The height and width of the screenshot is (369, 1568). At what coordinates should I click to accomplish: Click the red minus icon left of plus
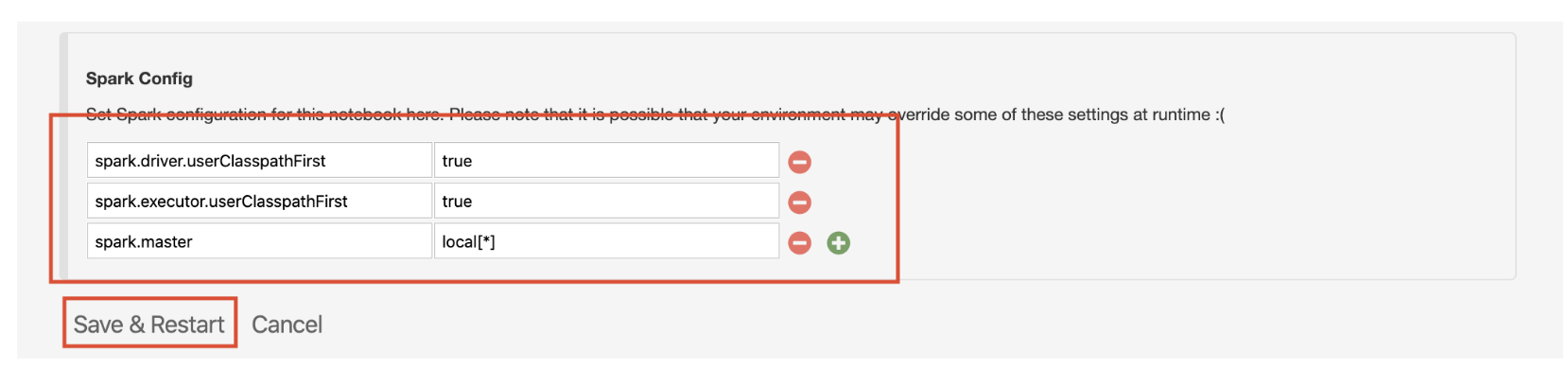pyautogui.click(x=799, y=243)
